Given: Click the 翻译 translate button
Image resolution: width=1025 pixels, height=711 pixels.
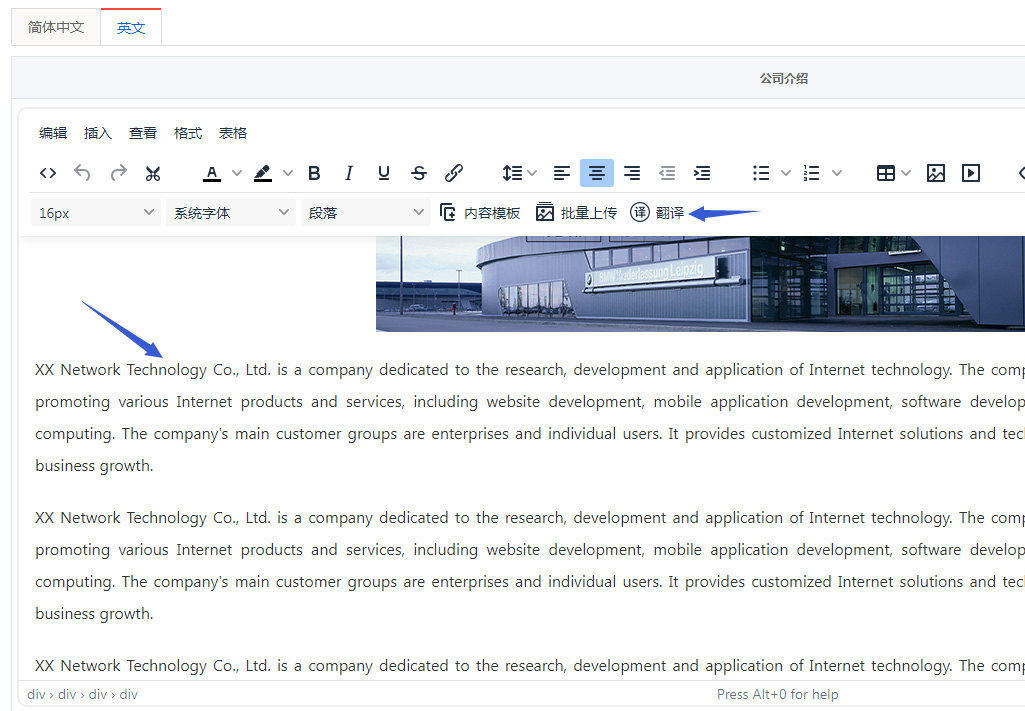Looking at the screenshot, I should point(657,212).
